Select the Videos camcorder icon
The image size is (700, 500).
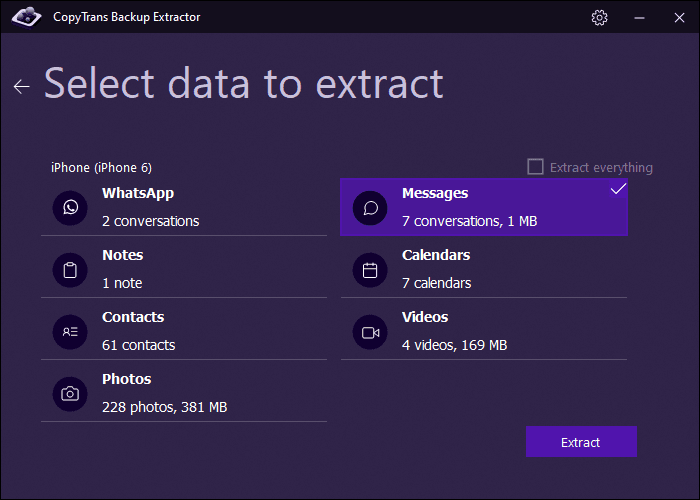(x=370, y=332)
